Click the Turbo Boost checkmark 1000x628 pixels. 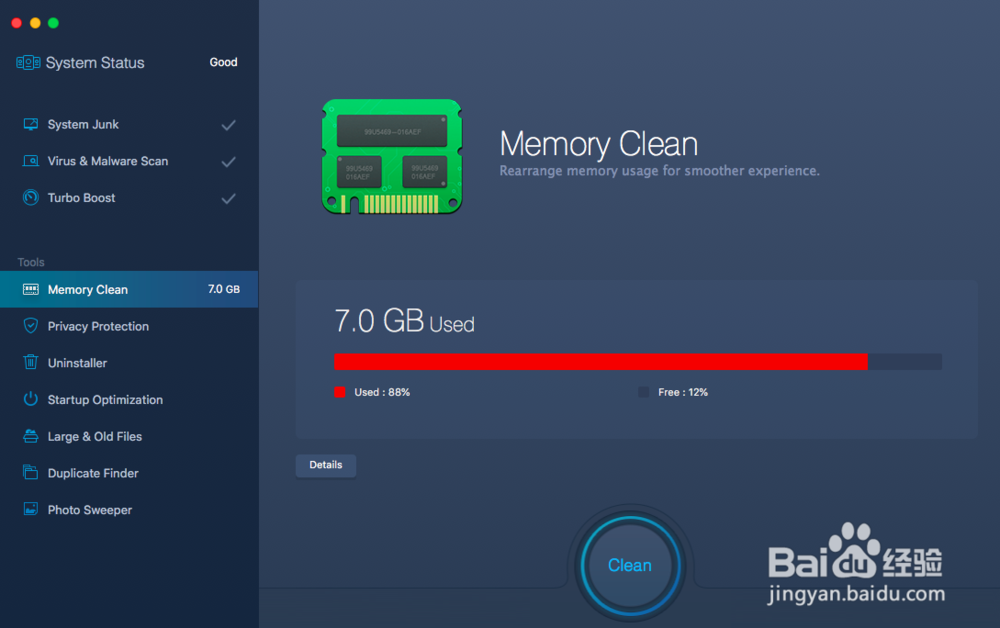coord(228,198)
